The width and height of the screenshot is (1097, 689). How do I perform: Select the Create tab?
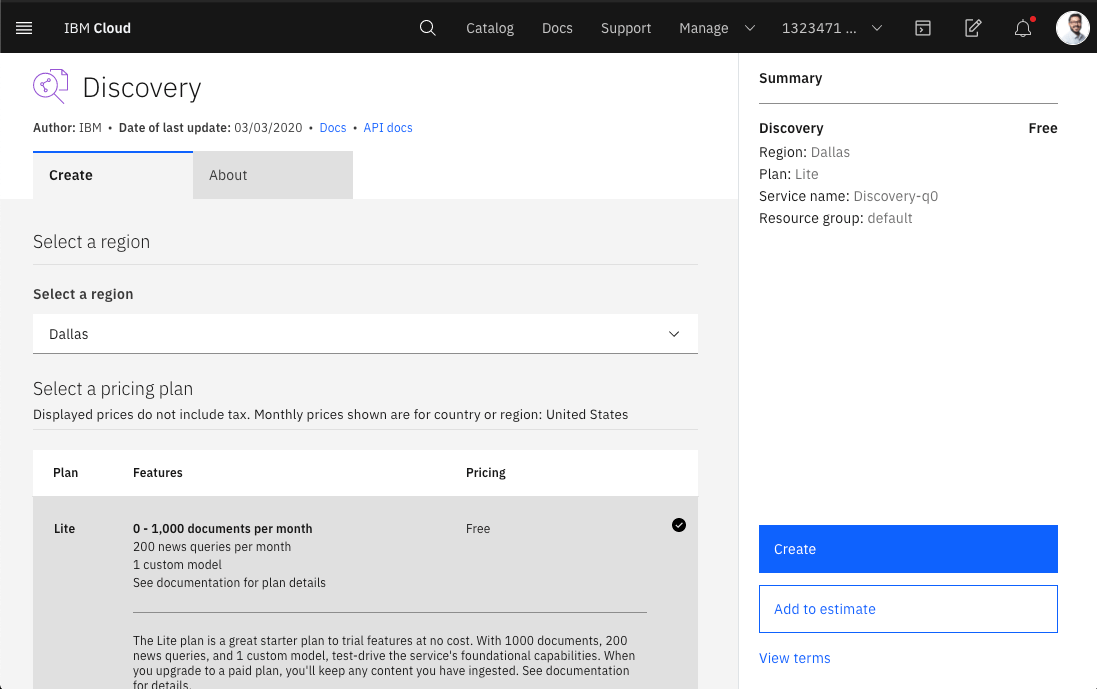pos(113,175)
